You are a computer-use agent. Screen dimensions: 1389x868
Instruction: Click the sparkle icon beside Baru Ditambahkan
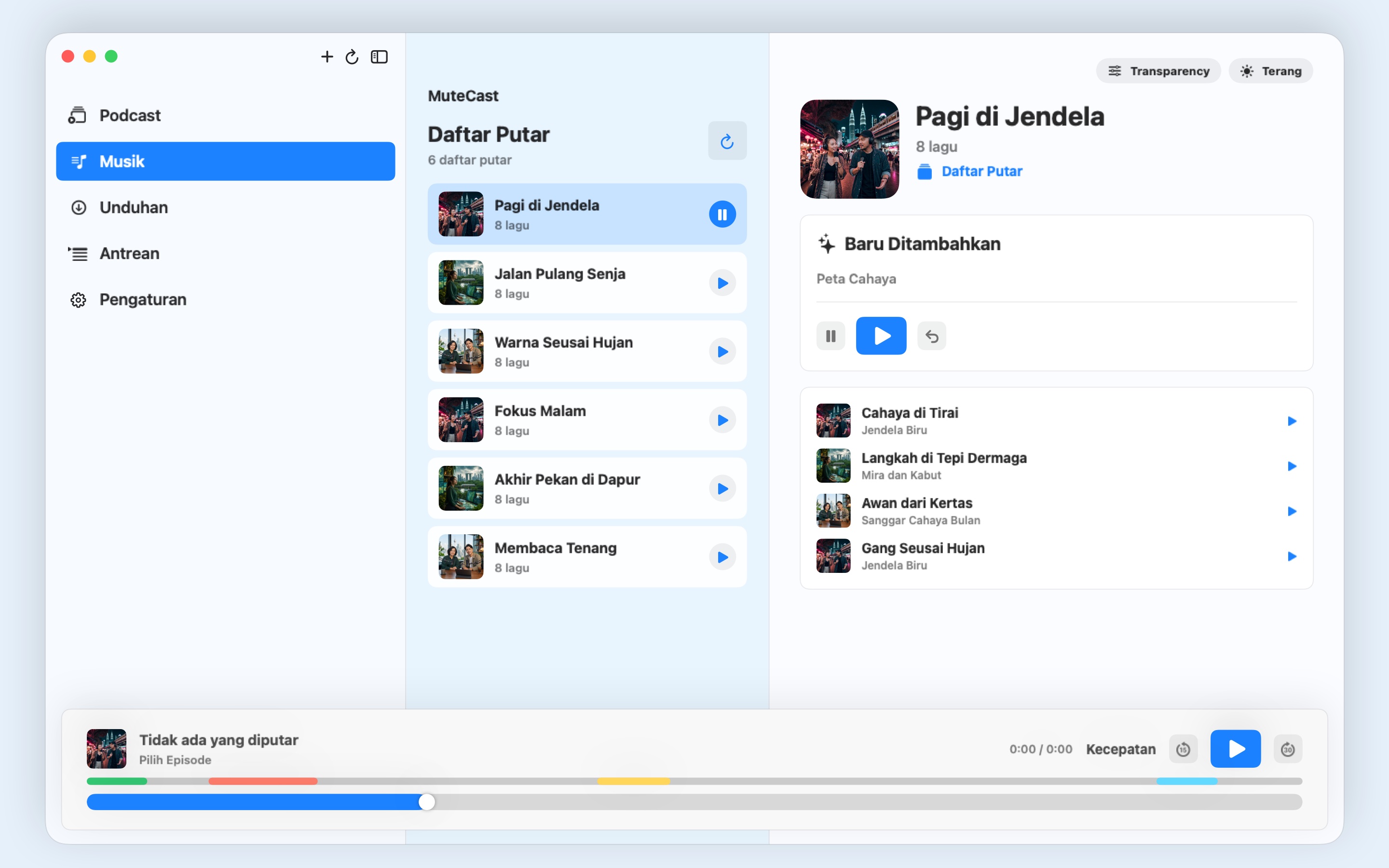(x=827, y=244)
